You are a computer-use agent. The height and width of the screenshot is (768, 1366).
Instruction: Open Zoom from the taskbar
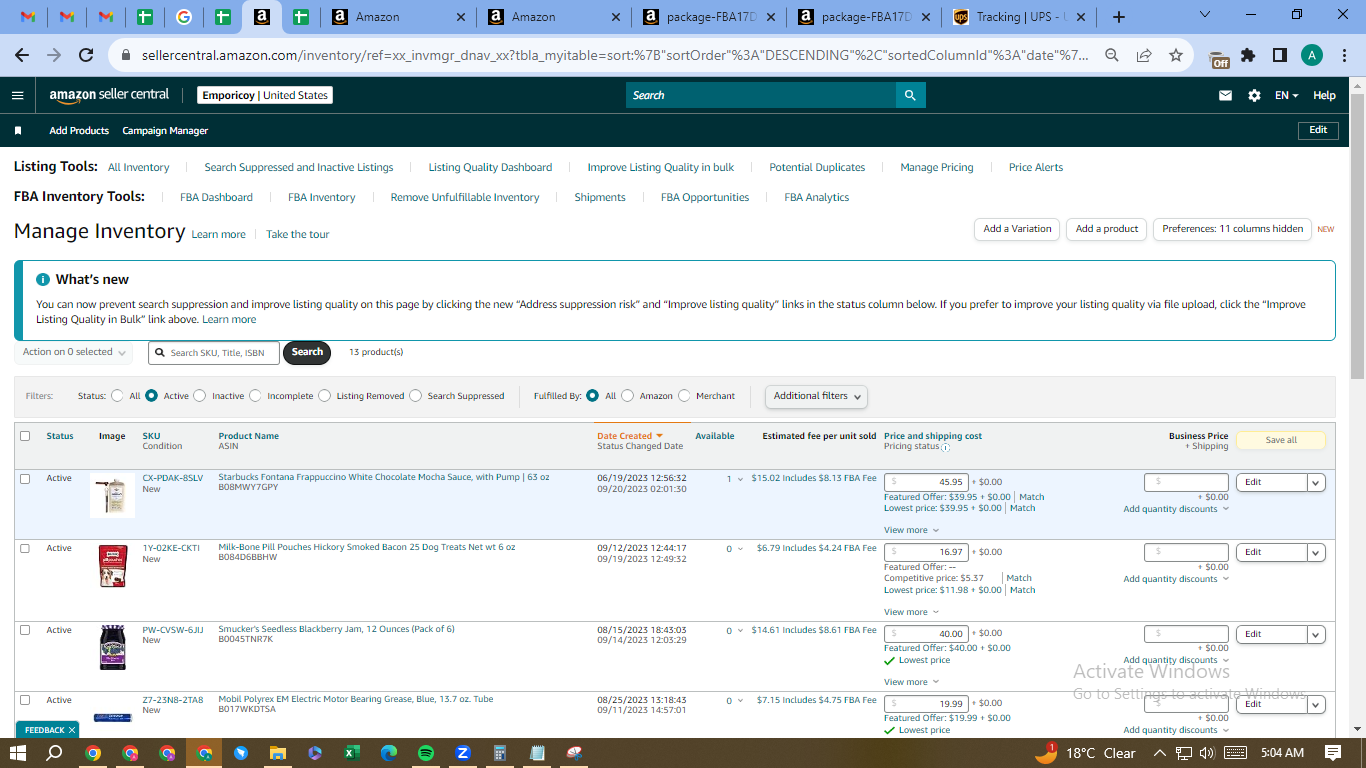pos(463,753)
